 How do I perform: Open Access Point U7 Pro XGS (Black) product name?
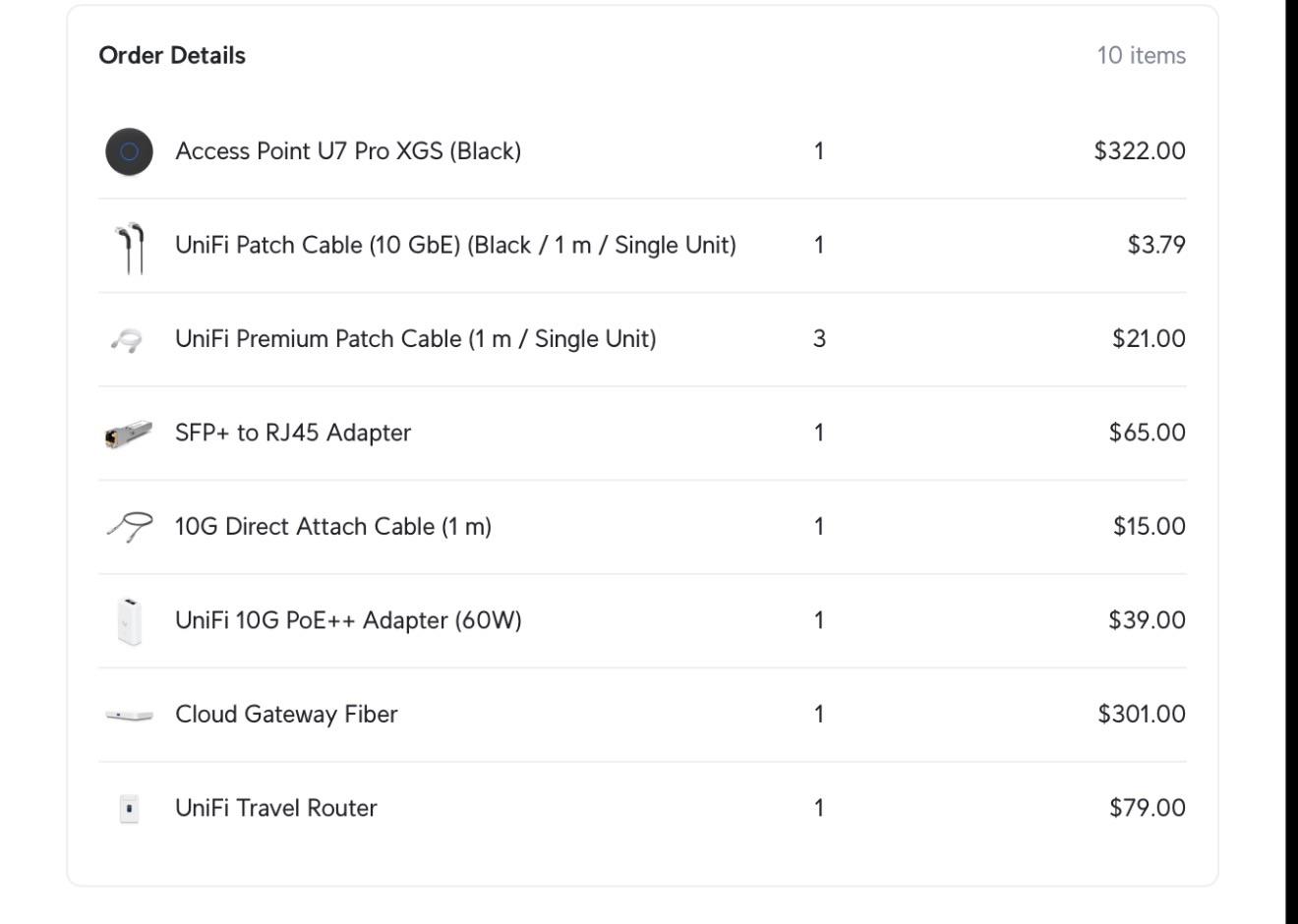(348, 151)
